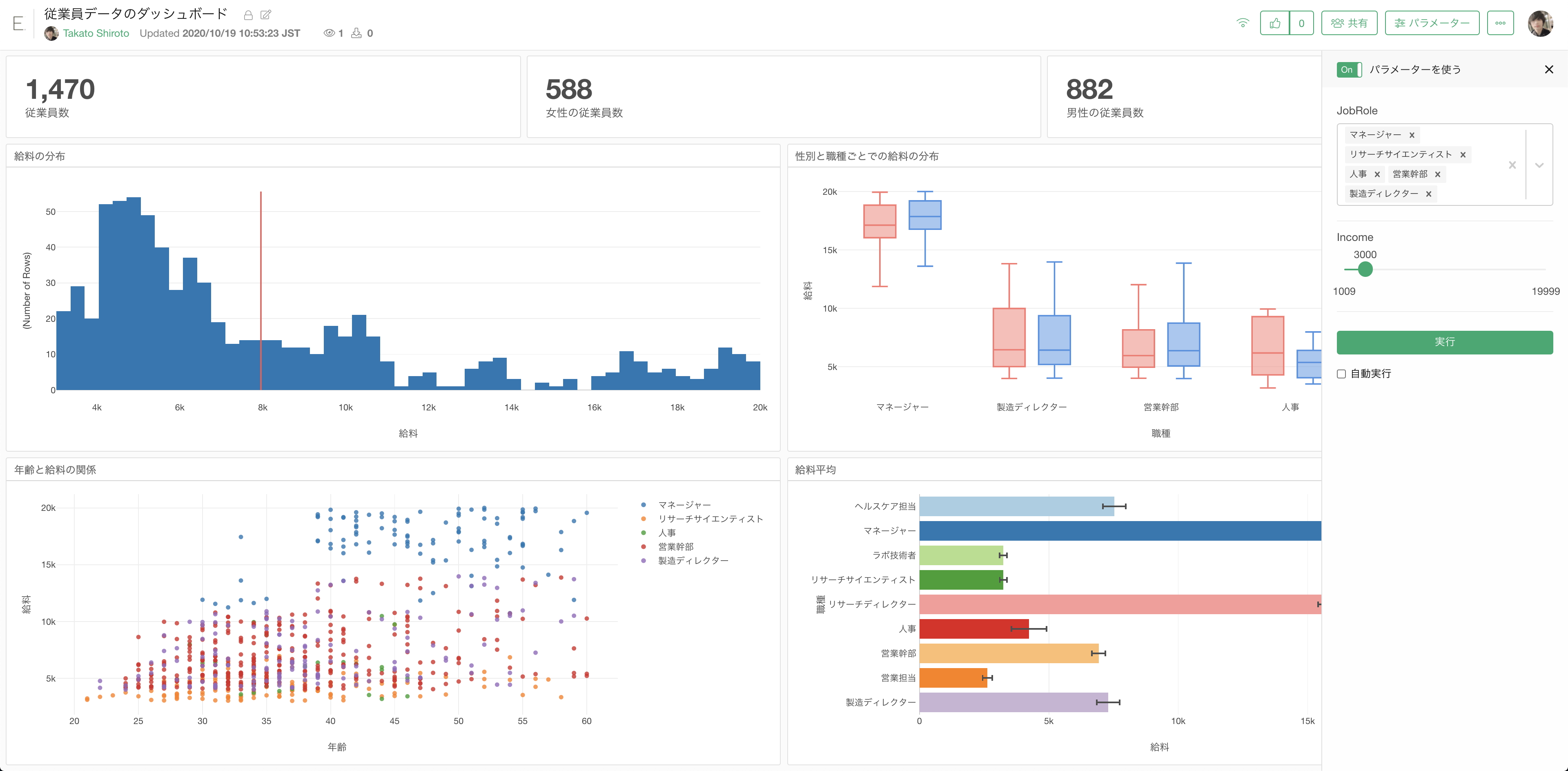Click the thumbs-up like icon button
Viewport: 1568px width, 771px height.
pos(1274,23)
